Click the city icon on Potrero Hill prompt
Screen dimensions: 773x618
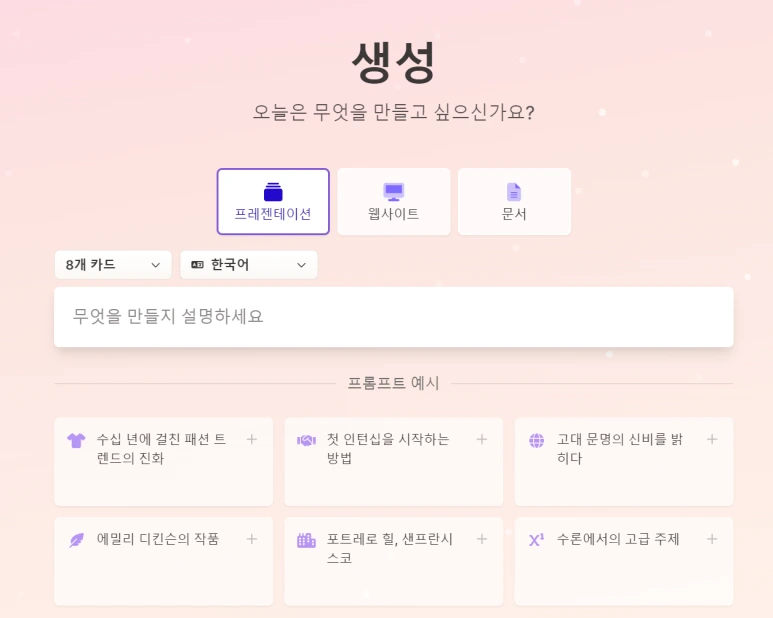306,540
